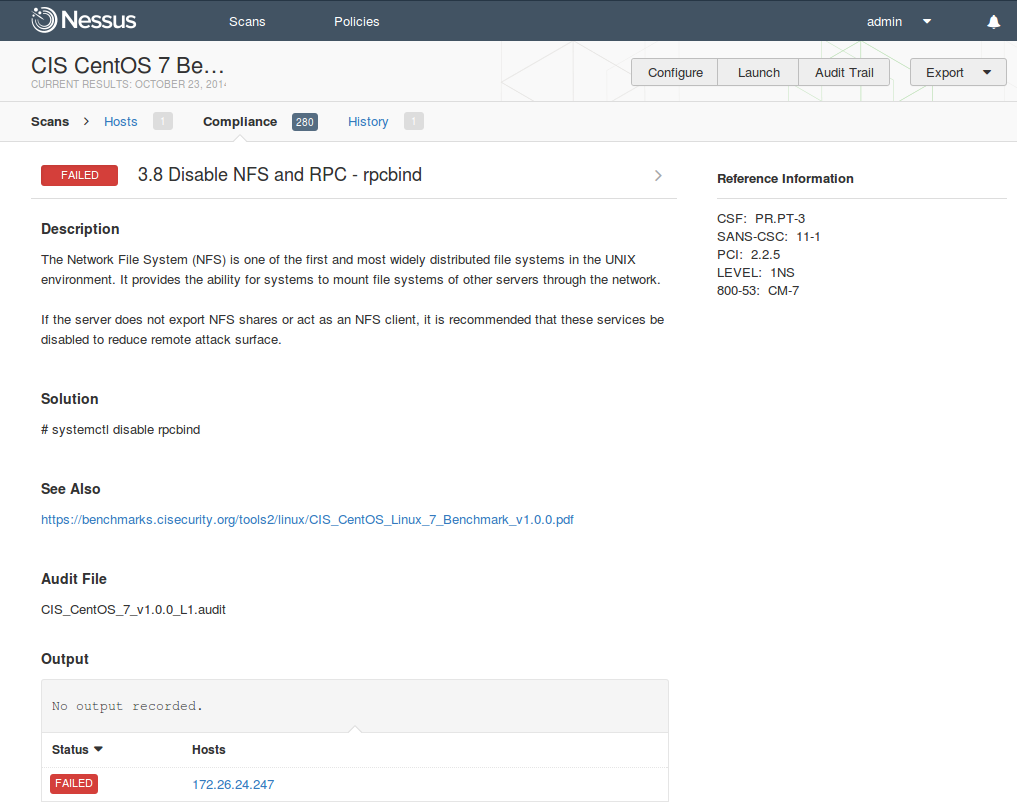This screenshot has height=805, width=1017.
Task: Select the Compliance tab
Action: pyautogui.click(x=240, y=121)
